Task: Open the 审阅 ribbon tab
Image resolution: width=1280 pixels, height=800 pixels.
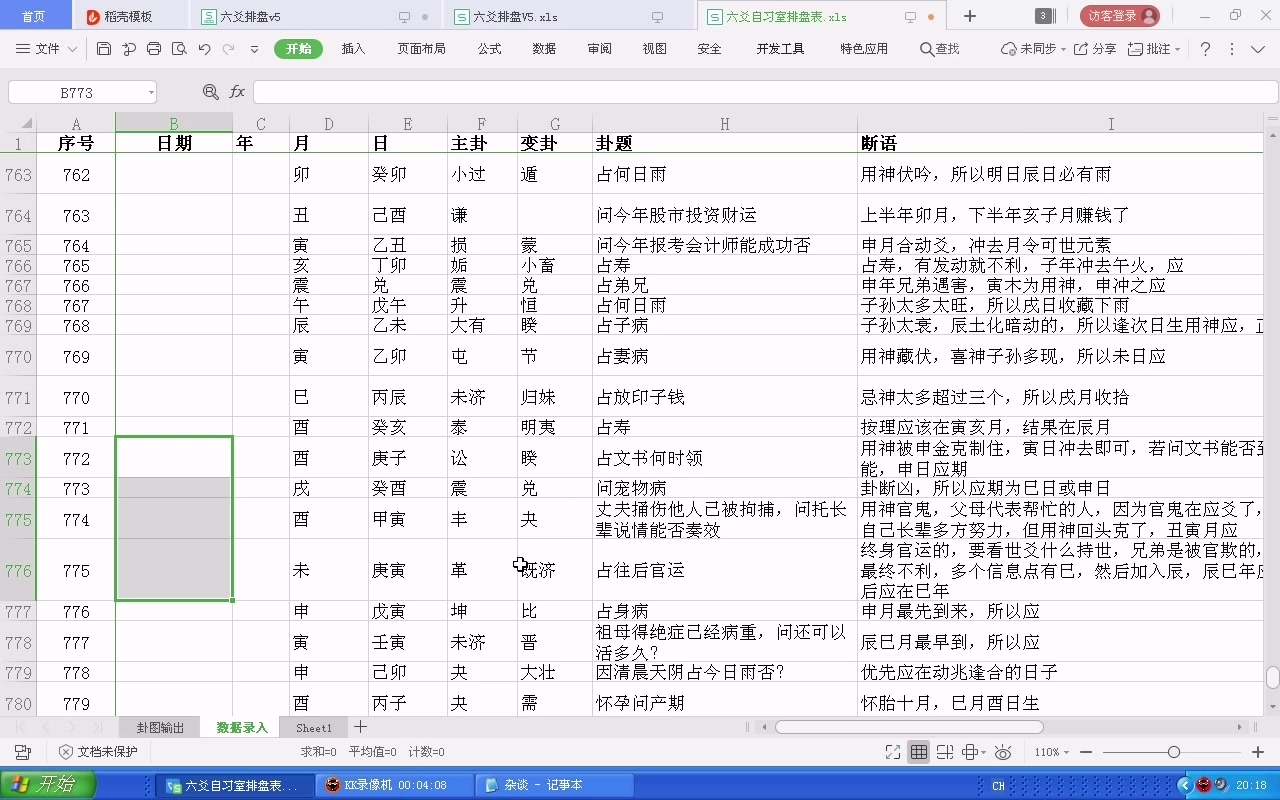Action: click(599, 49)
